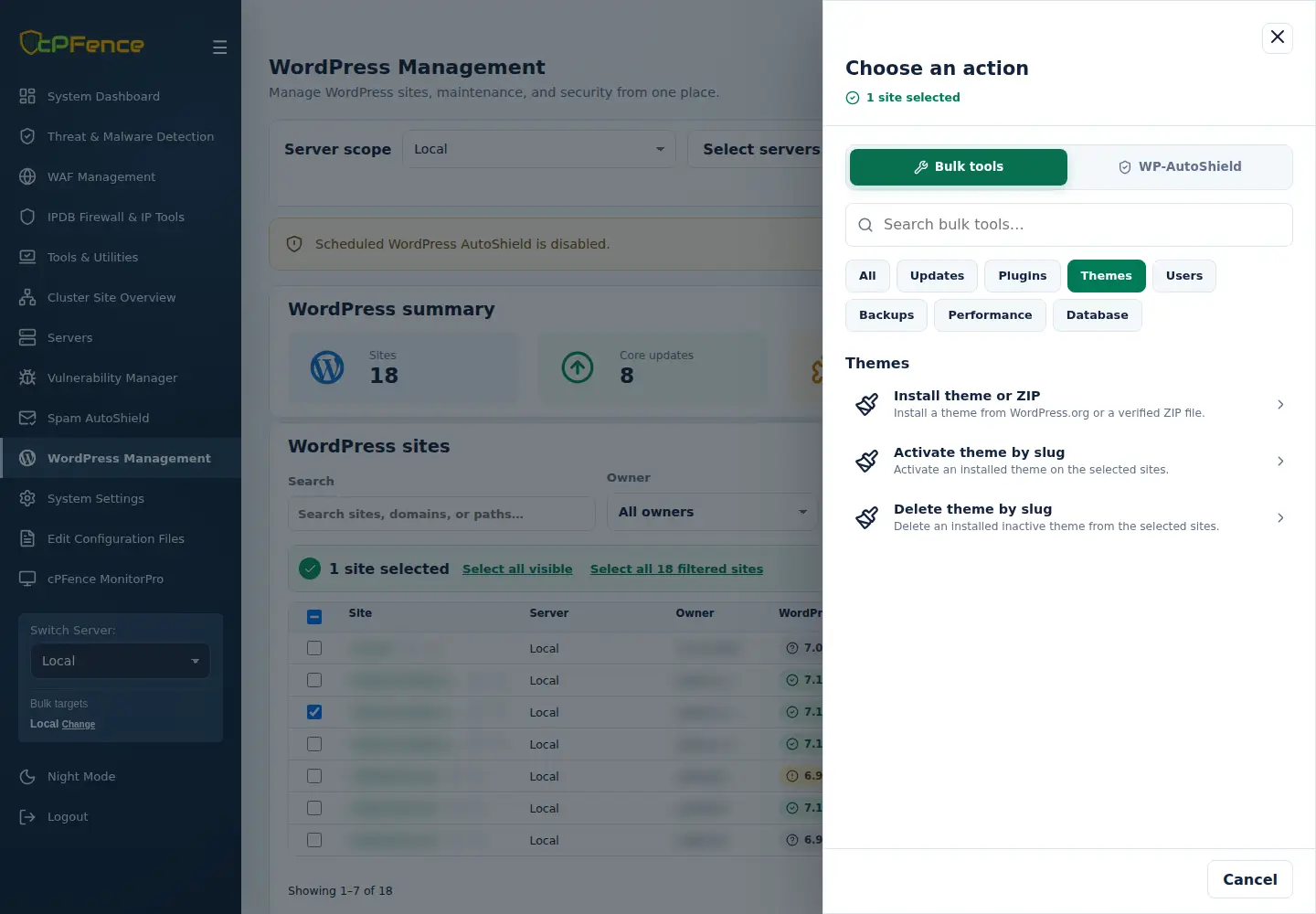
Task: Check the last visible site row checkbox
Action: 314,840
